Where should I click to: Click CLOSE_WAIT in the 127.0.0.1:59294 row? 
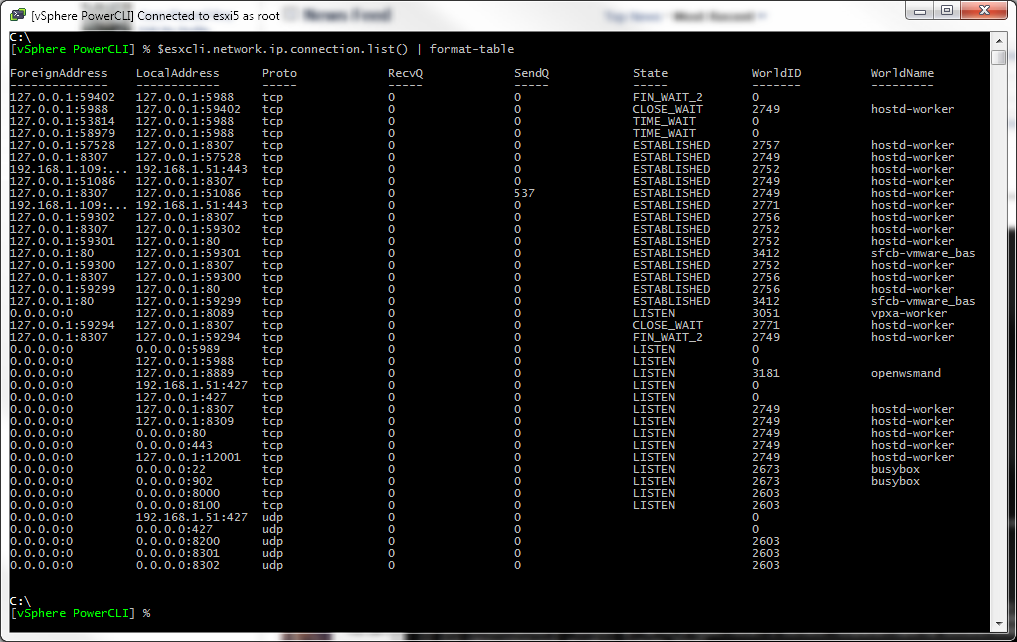[x=667, y=326]
